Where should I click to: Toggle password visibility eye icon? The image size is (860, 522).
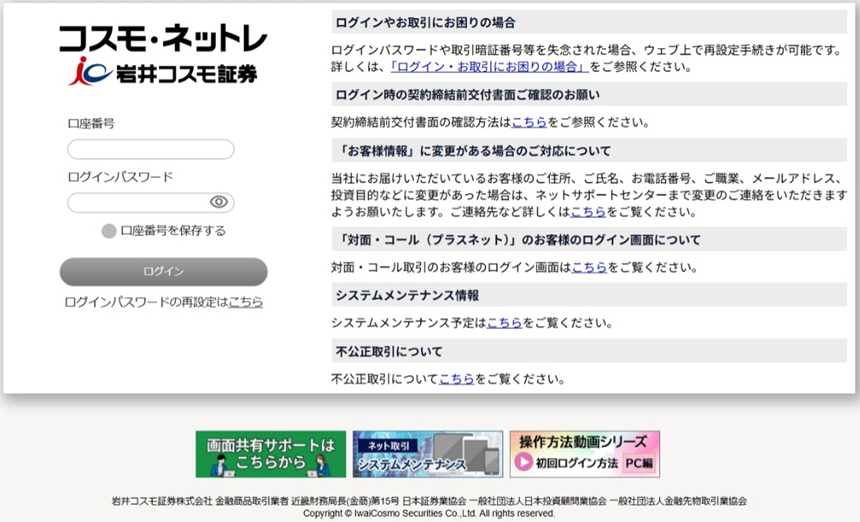tap(219, 202)
